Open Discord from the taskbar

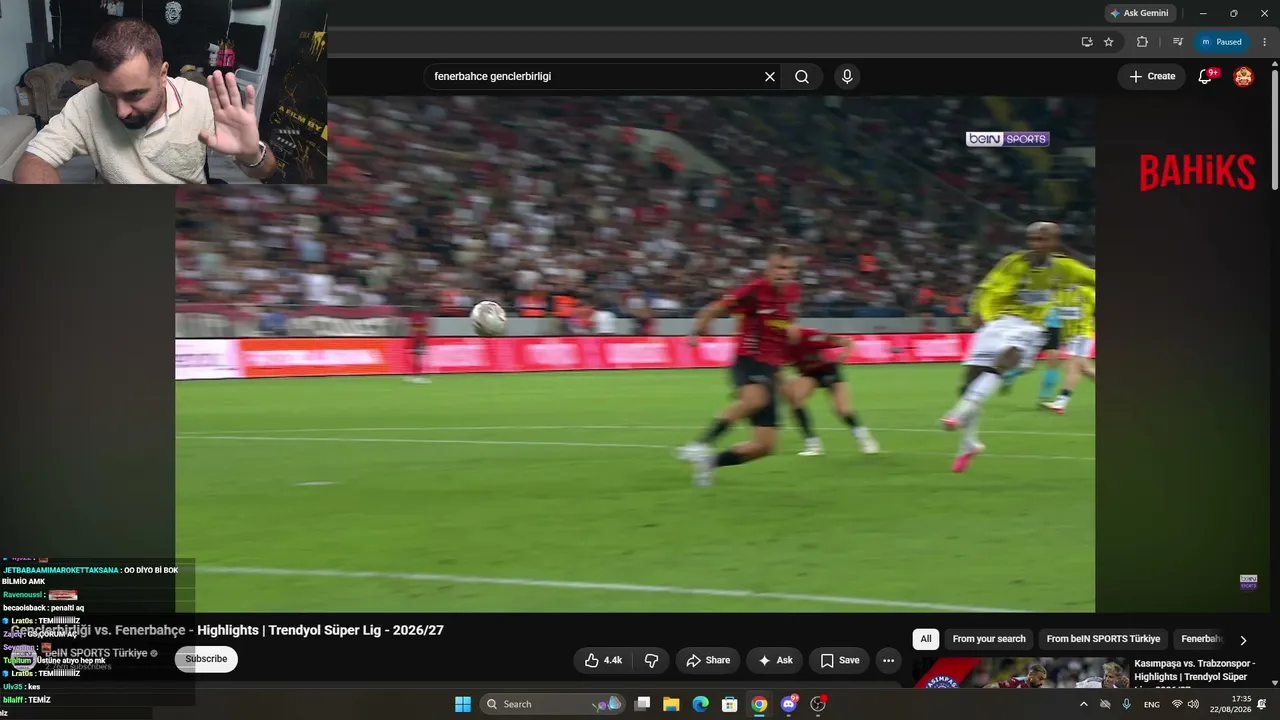[789, 704]
